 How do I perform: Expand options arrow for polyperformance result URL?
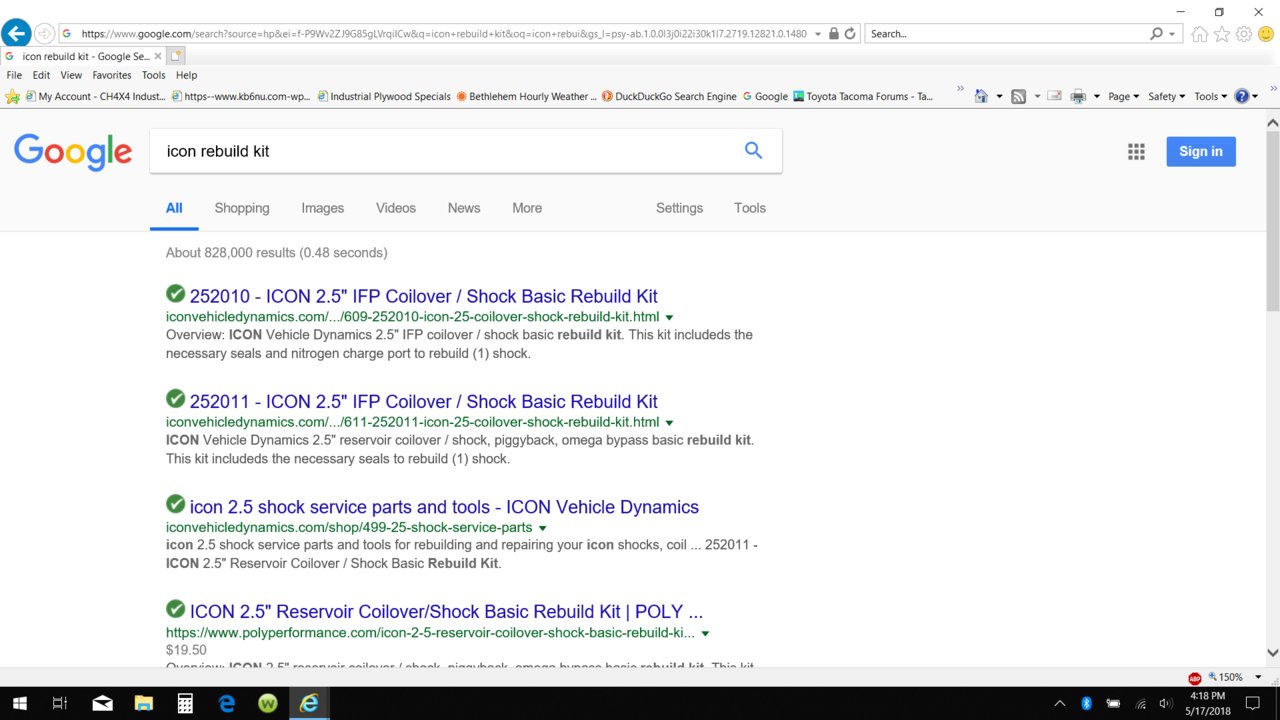pos(705,633)
